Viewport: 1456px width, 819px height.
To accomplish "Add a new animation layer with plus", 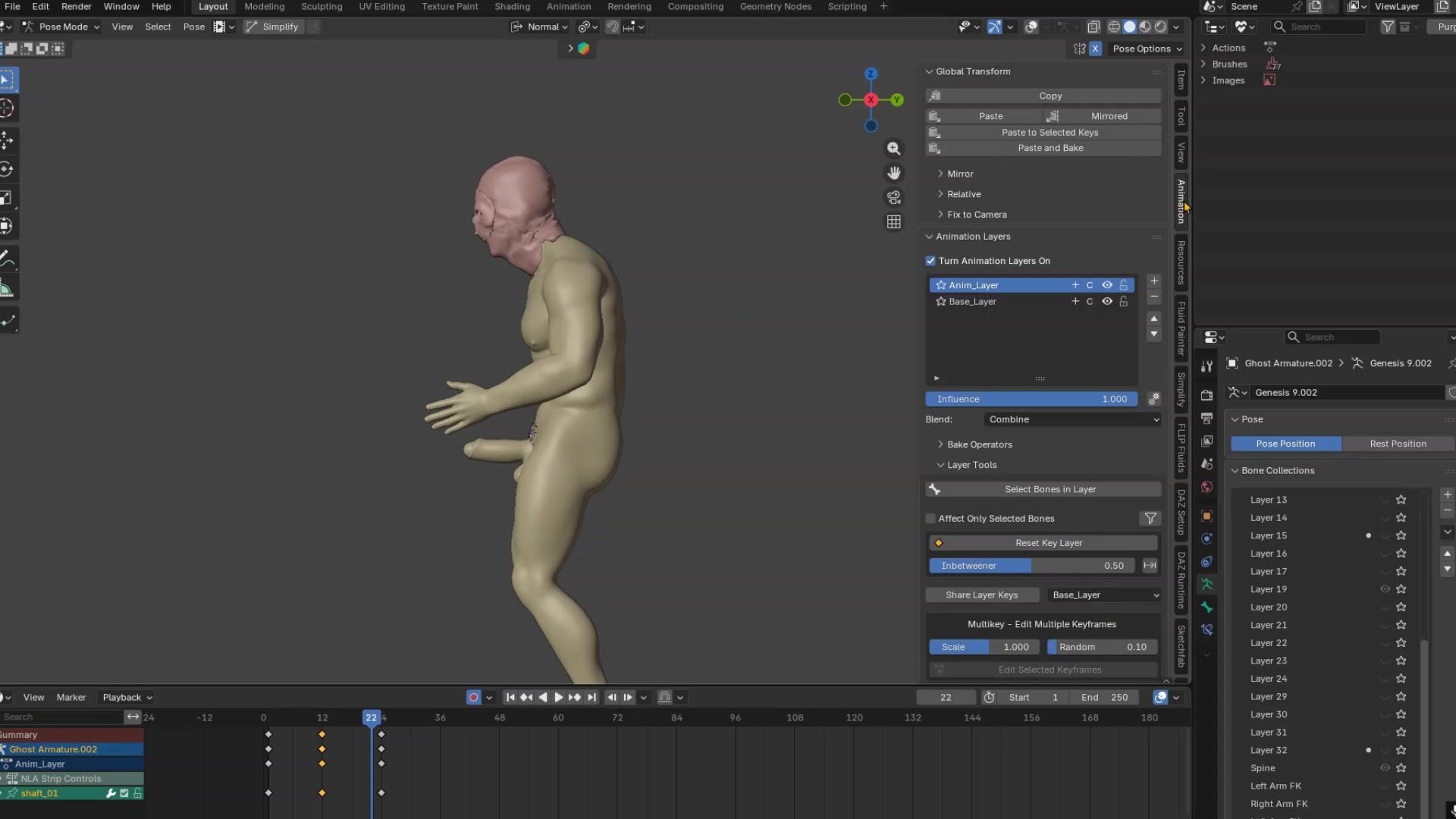I will click(1153, 281).
